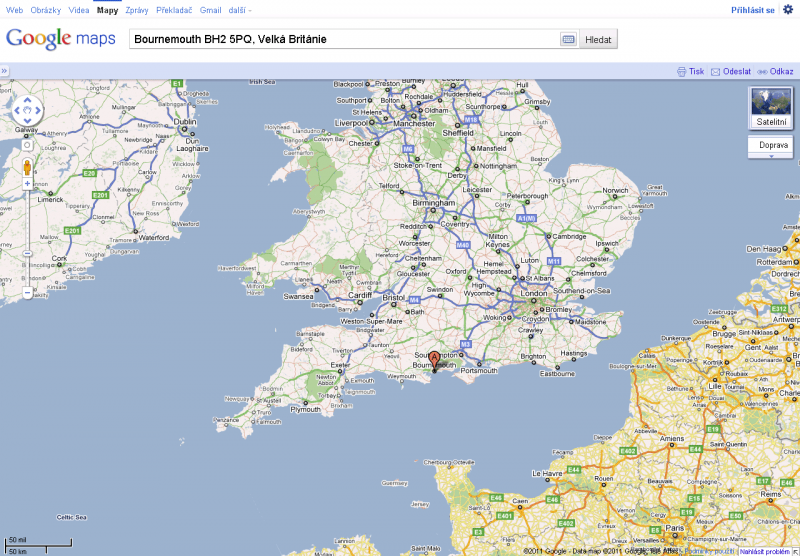Select the Street View pegman icon
This screenshot has height=556, width=800.
coord(27,167)
